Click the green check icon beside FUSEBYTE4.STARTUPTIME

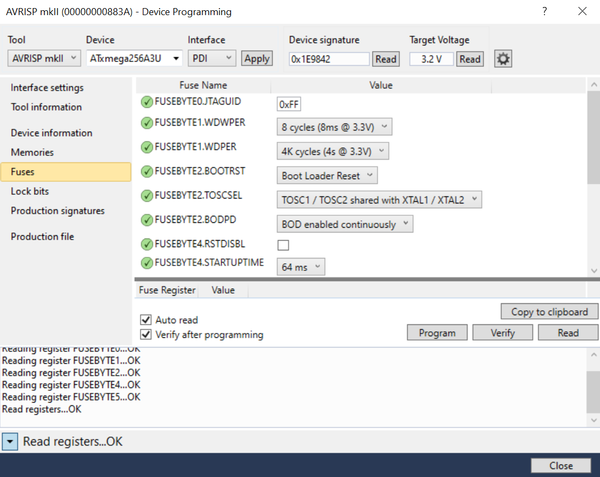147,263
